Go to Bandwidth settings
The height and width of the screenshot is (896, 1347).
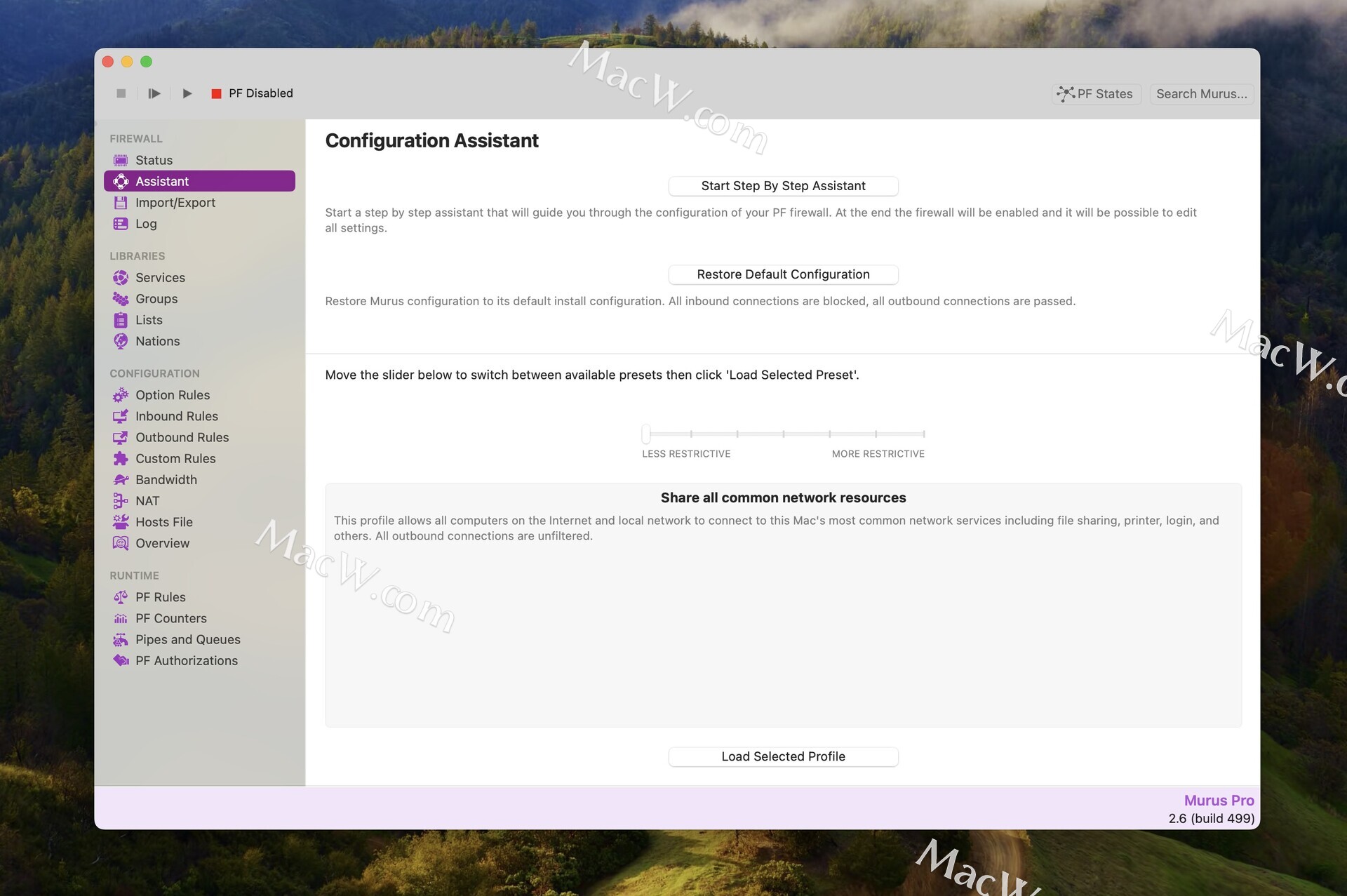click(x=166, y=480)
